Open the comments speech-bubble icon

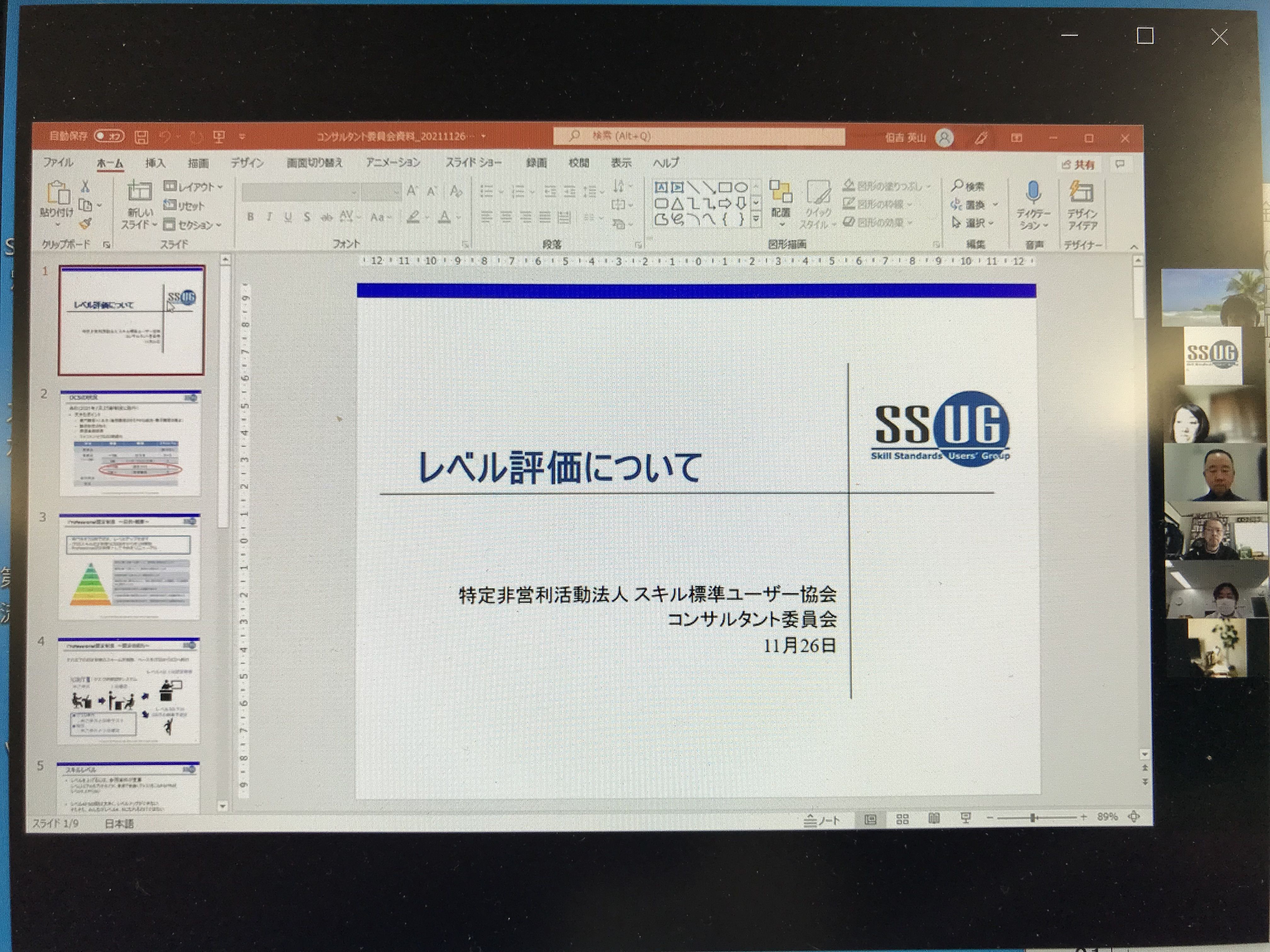pos(1119,165)
